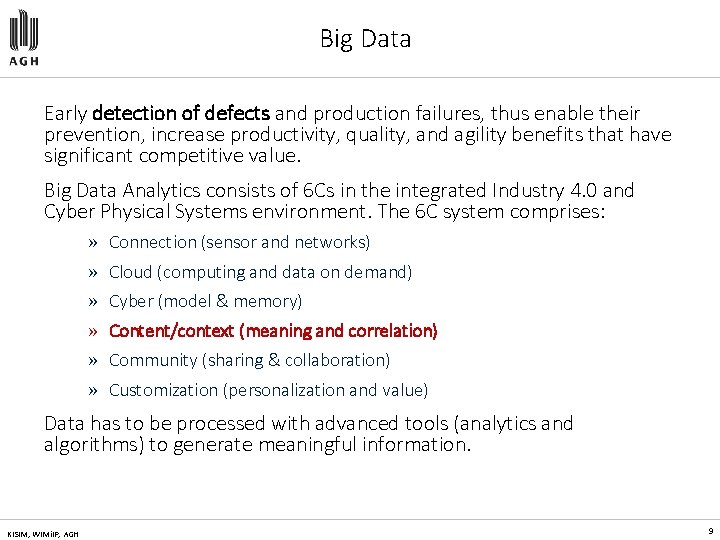The width and height of the screenshot is (720, 540).
Task: Click the red 'Content/context' highlighted bullet
Action: 273,331
